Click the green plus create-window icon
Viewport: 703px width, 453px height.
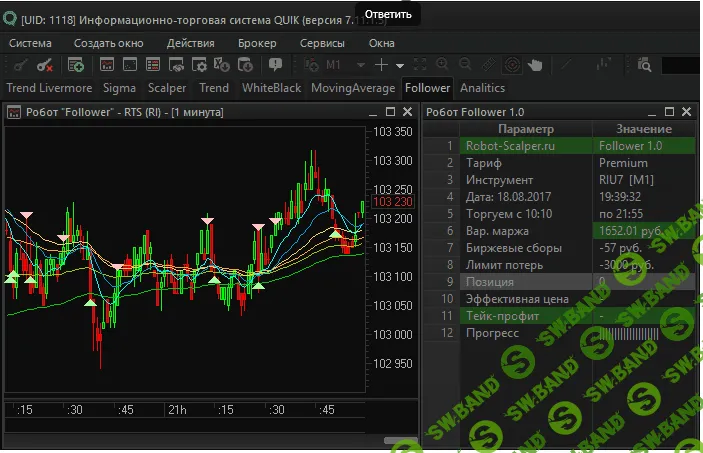click(76, 65)
